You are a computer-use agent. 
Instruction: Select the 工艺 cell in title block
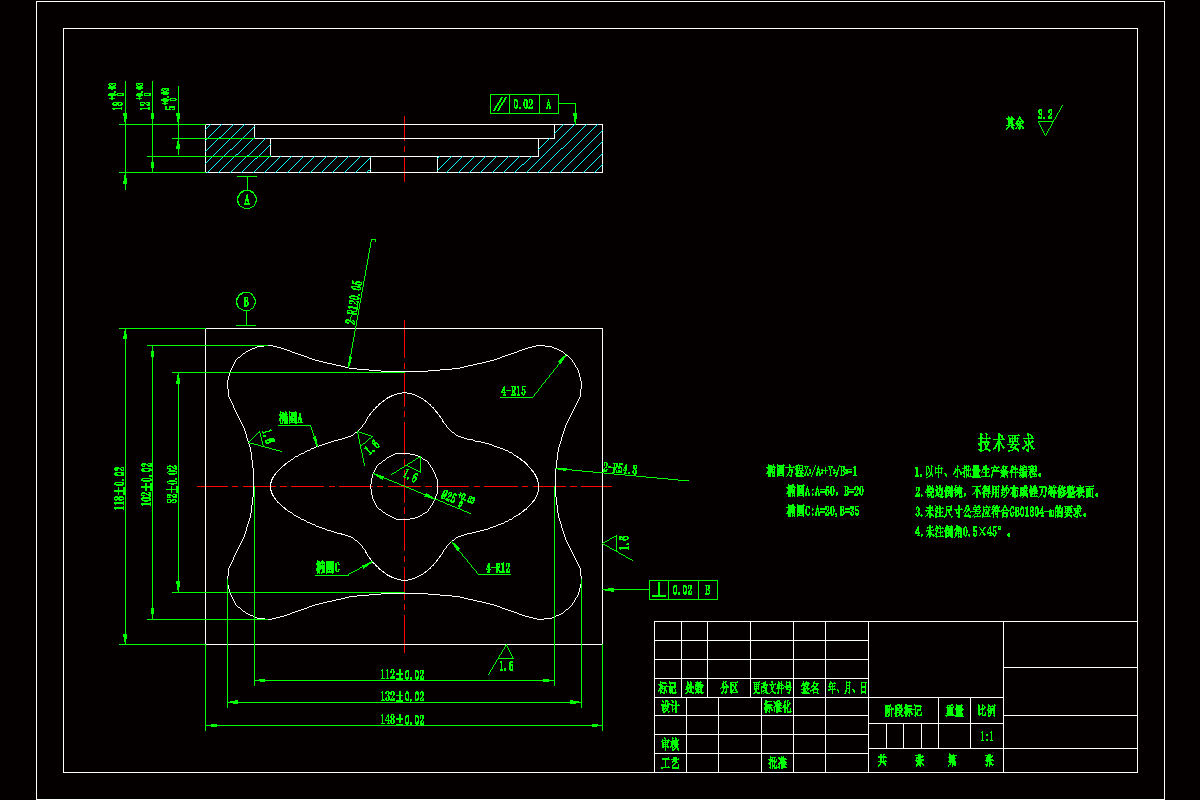(670, 763)
